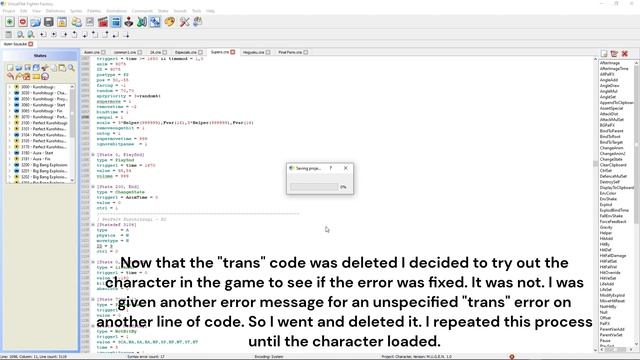Click the second magnifier Replace icon
This screenshot has height=360, width=640.
pos(31,35)
